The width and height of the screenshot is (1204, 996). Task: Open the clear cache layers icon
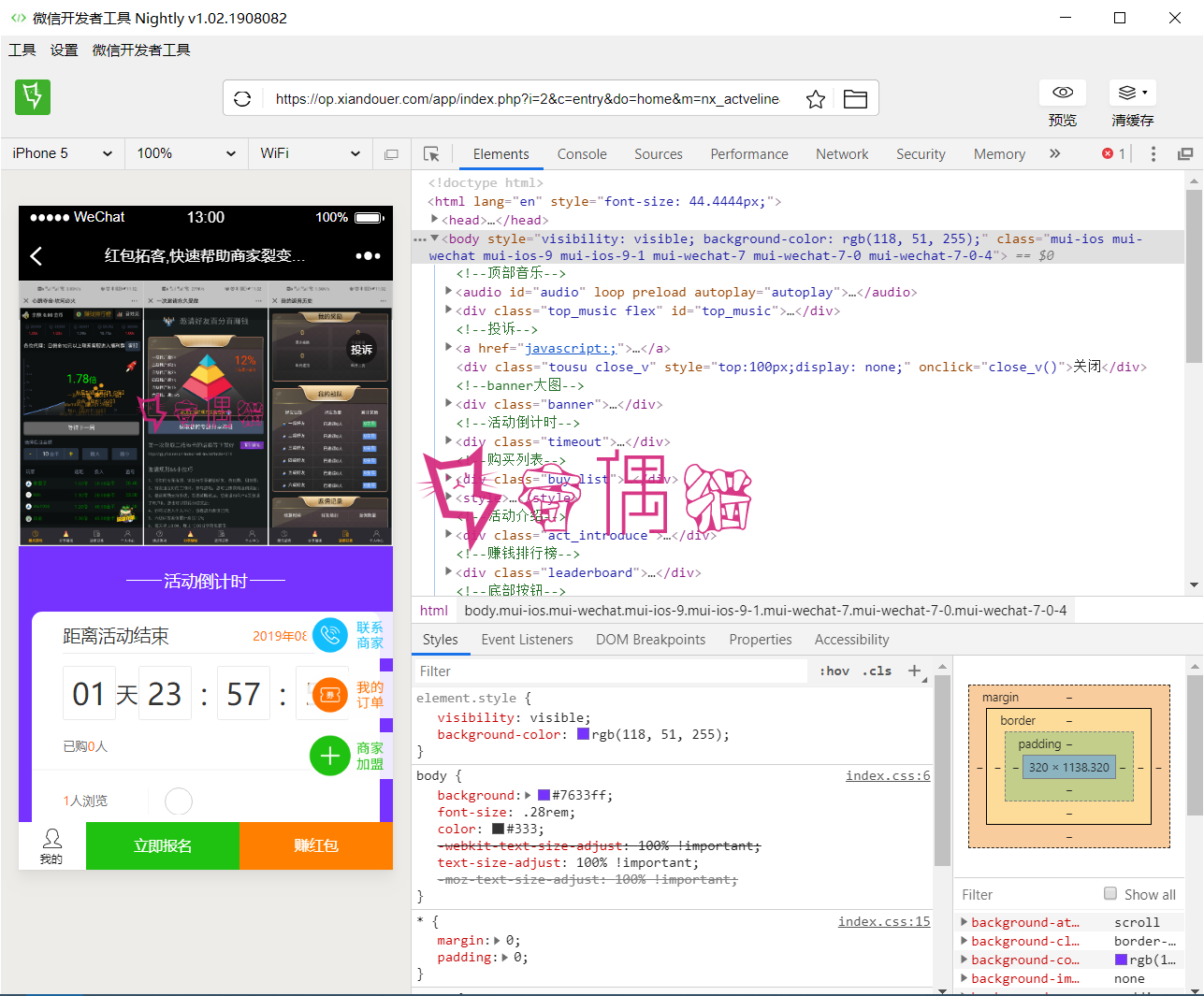[x=1133, y=93]
